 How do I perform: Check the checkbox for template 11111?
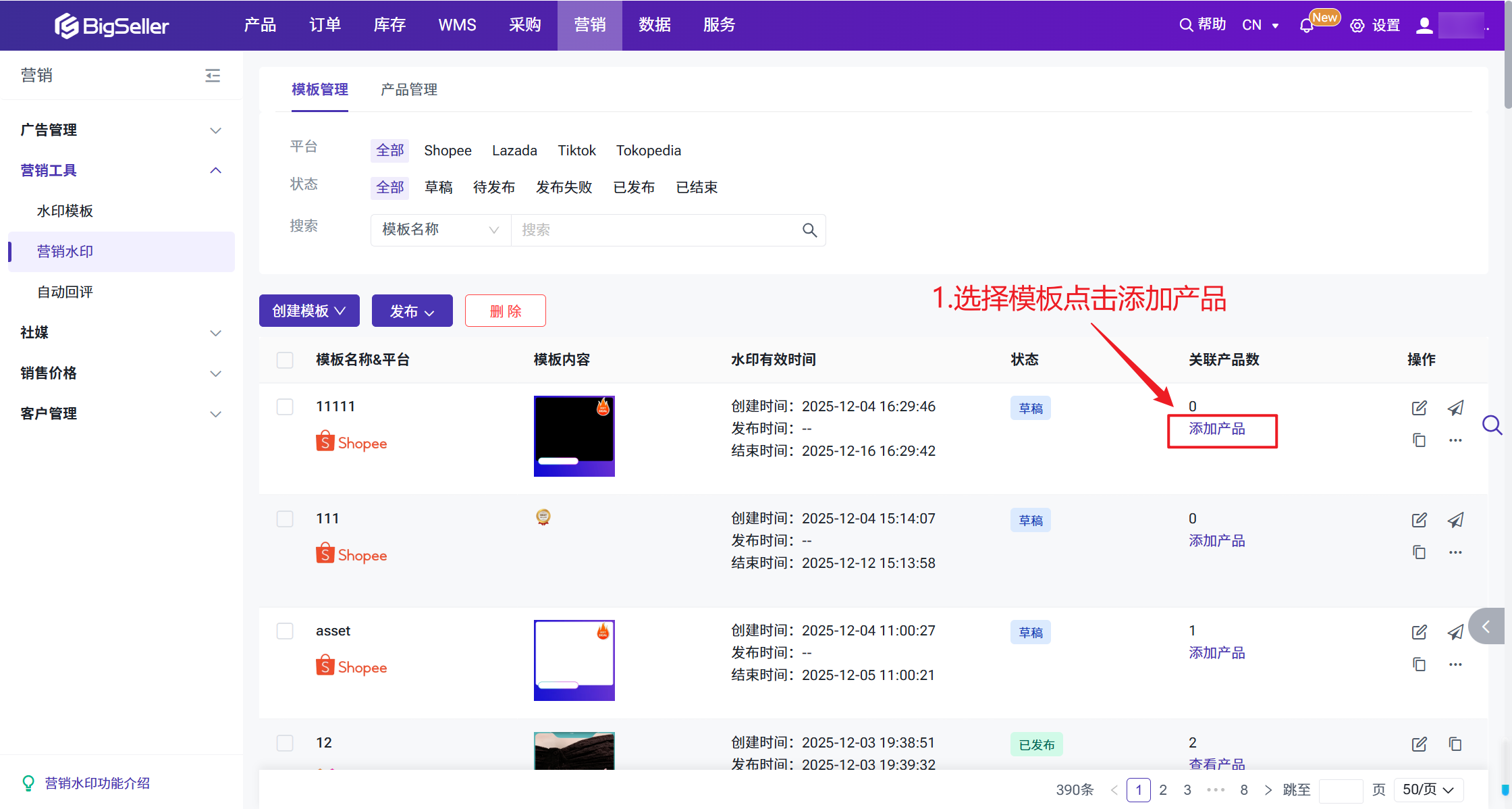[x=285, y=407]
